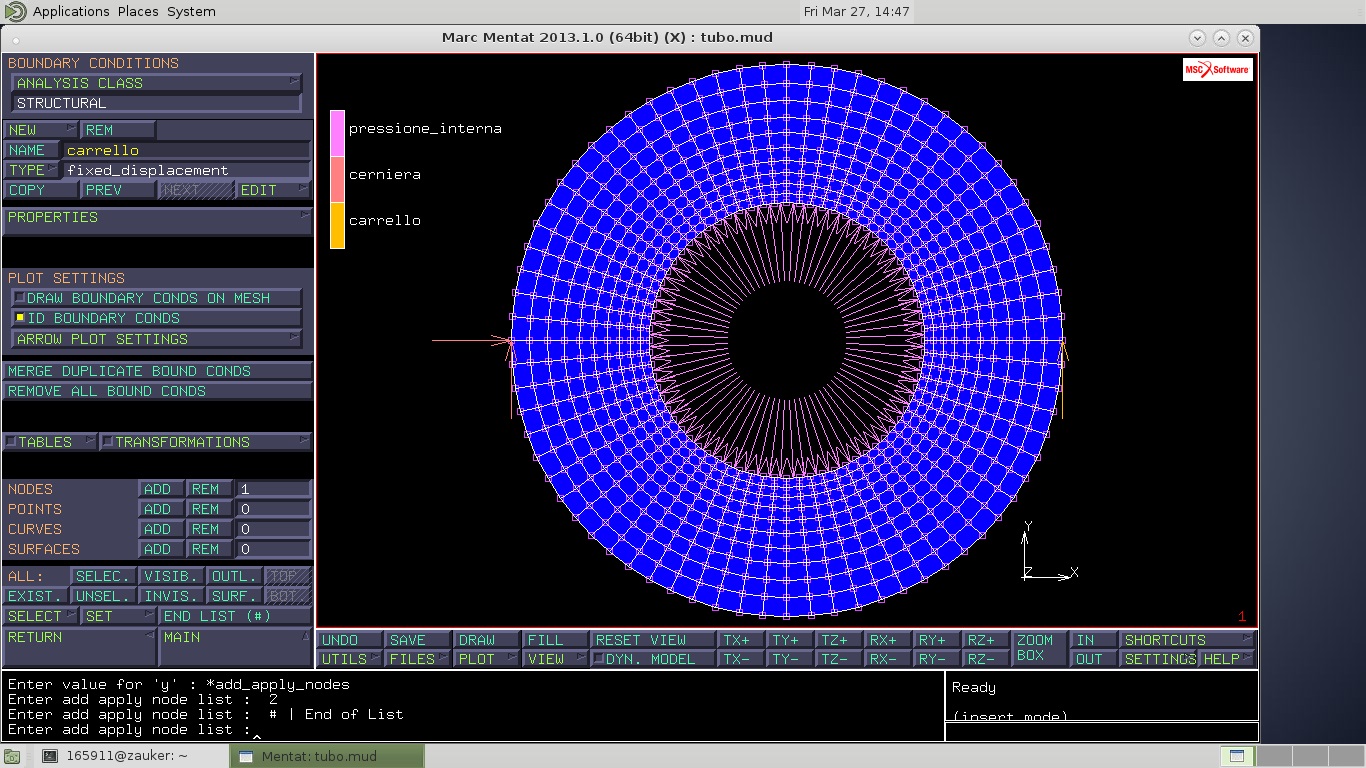Switch to Mentat: tubo.mud taskbar window
The width and height of the screenshot is (1366, 768).
[x=327, y=756]
